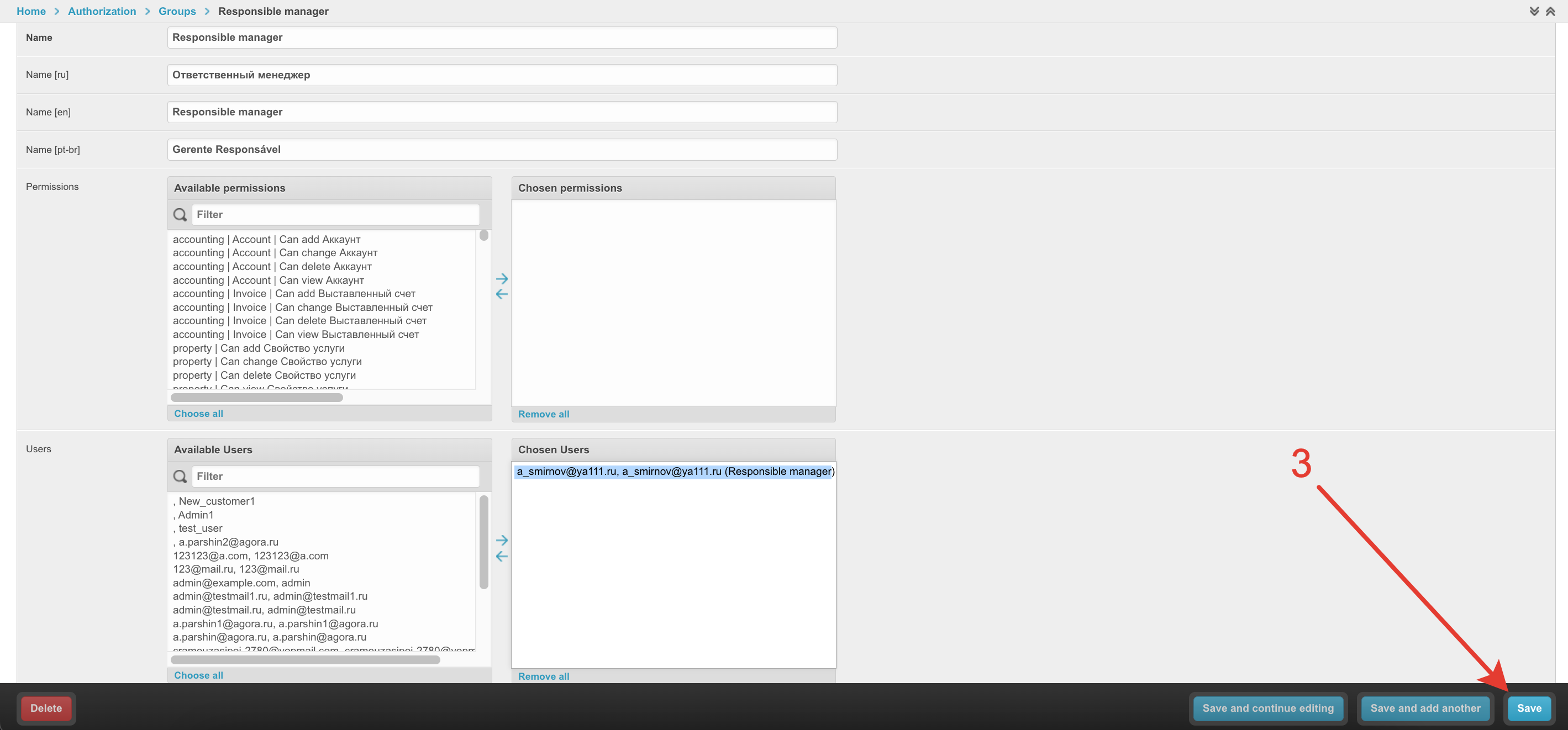Select 'Can add Аккаунт' permission entry
Screen dimensions: 1568x730
(x=267, y=240)
